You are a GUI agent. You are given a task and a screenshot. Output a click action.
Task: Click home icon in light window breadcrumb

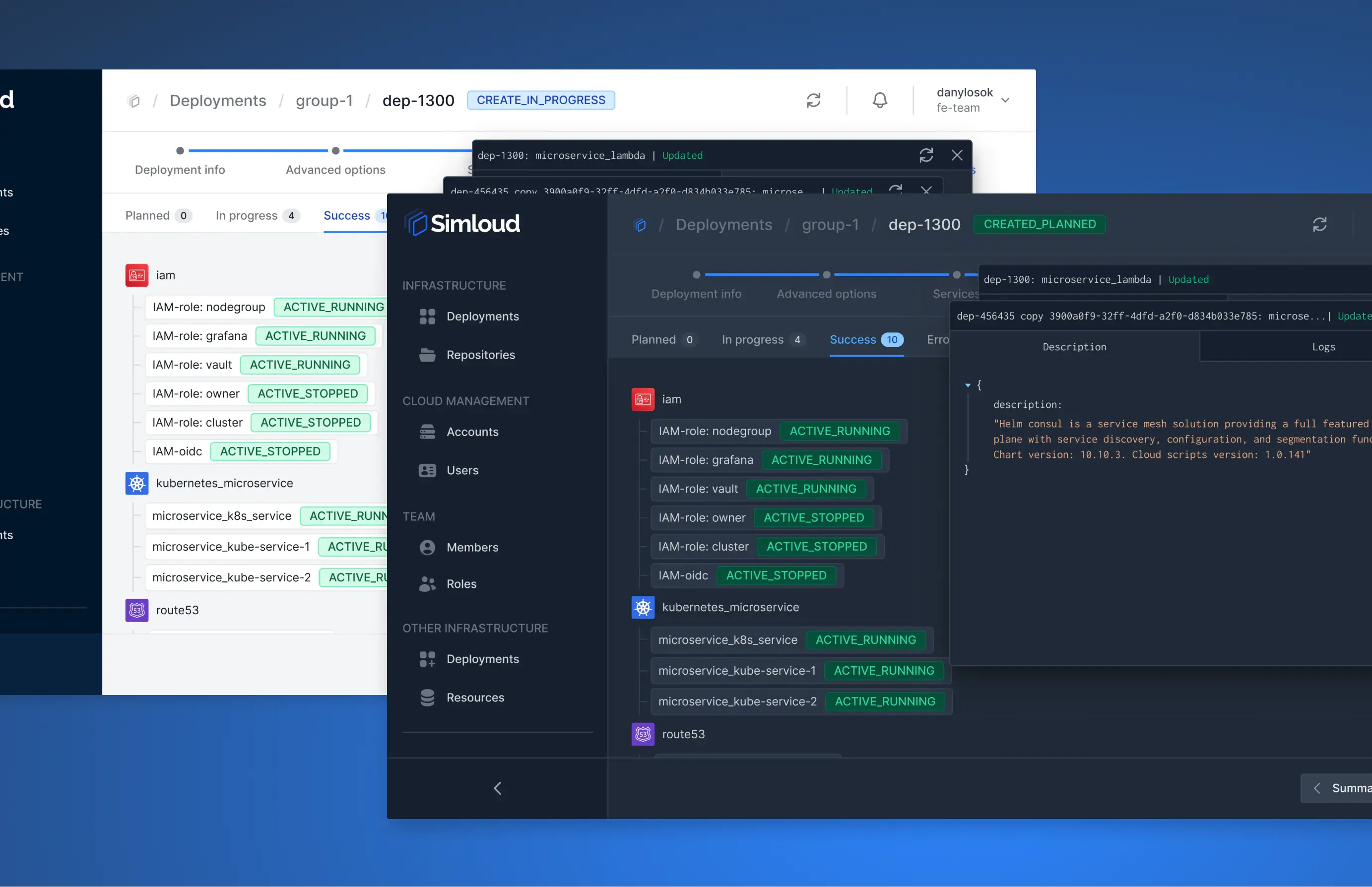[133, 101]
